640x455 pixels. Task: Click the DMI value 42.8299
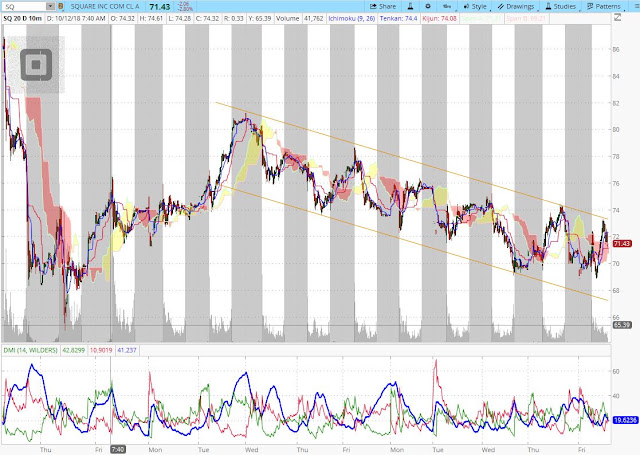(x=73, y=350)
